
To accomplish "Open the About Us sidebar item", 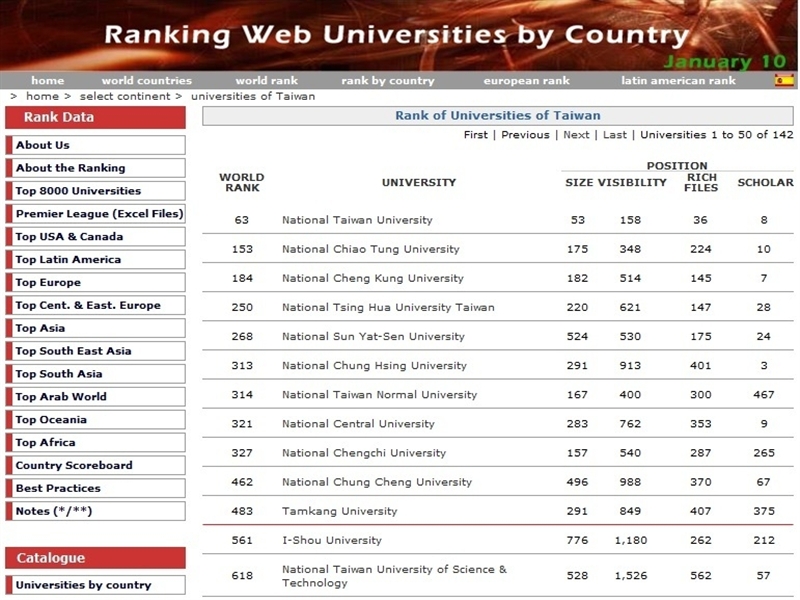I will pyautogui.click(x=43, y=145).
